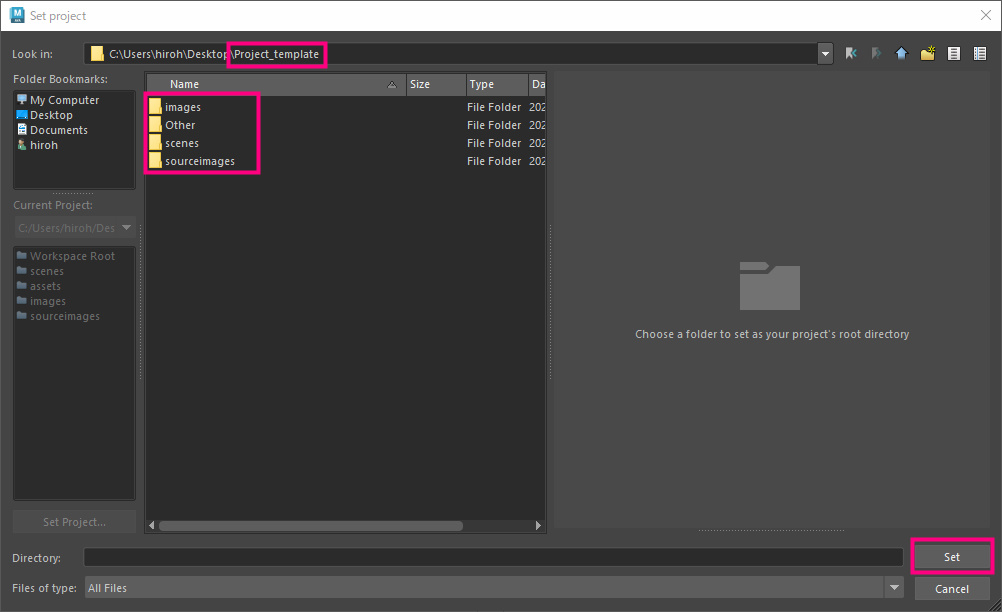
Task: Switch to detail view icon
Action: (980, 54)
